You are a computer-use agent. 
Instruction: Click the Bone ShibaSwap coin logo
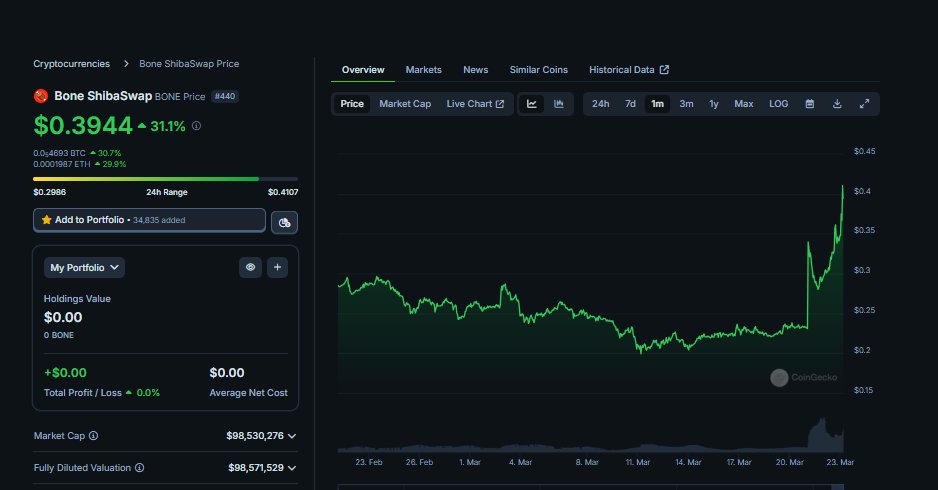(x=41, y=96)
